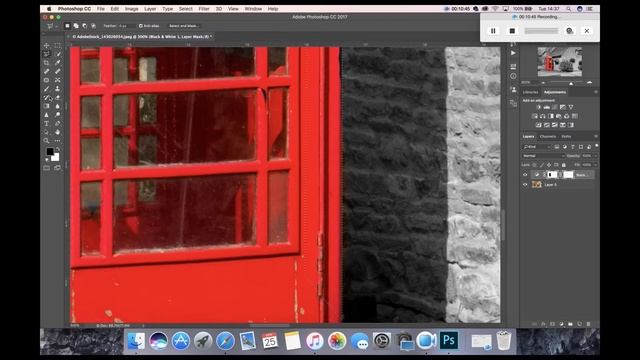Toggle Quick Mask mode
This screenshot has width=640, height=360.
pyautogui.click(x=47, y=168)
